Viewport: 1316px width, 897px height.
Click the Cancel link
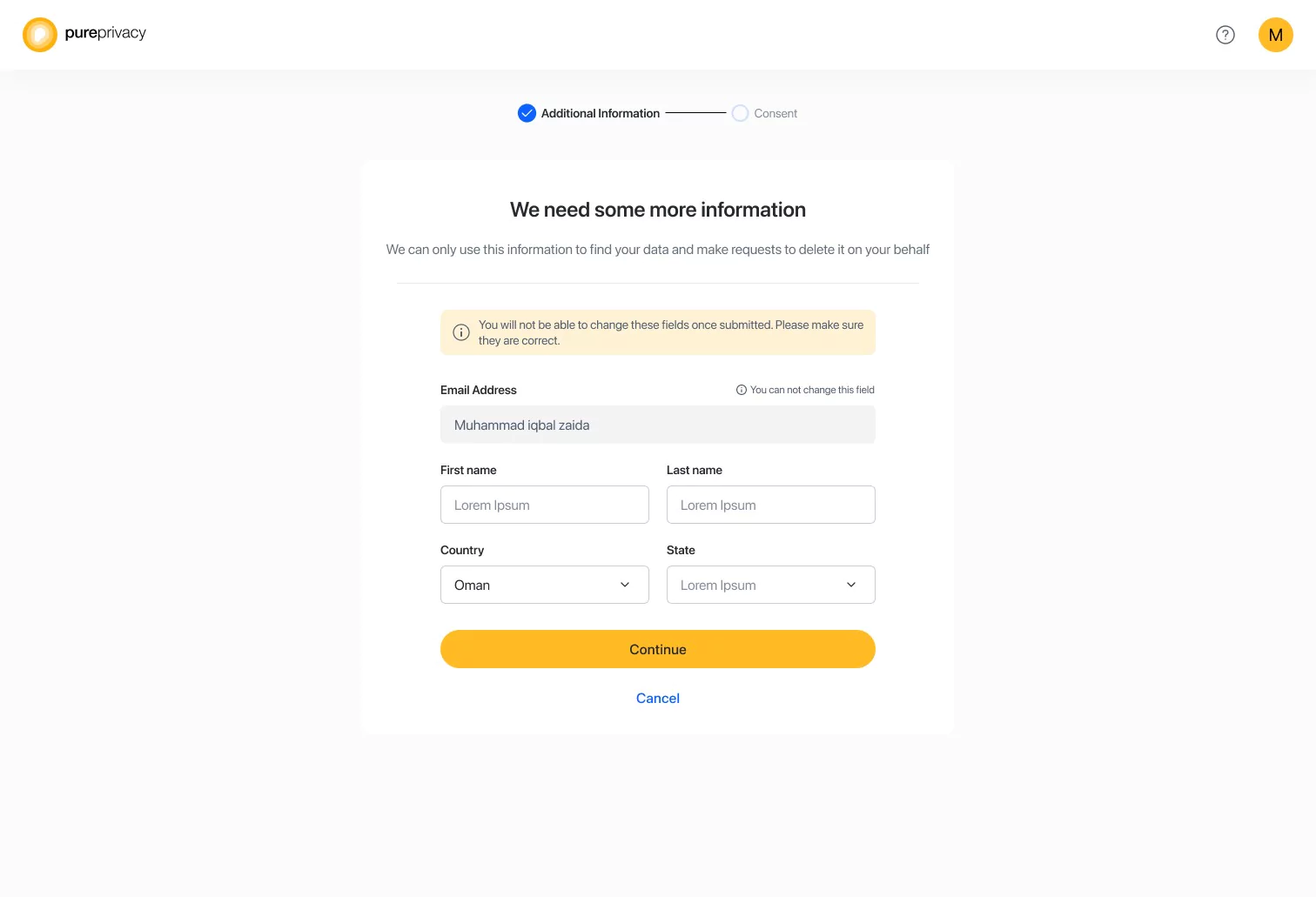point(658,698)
